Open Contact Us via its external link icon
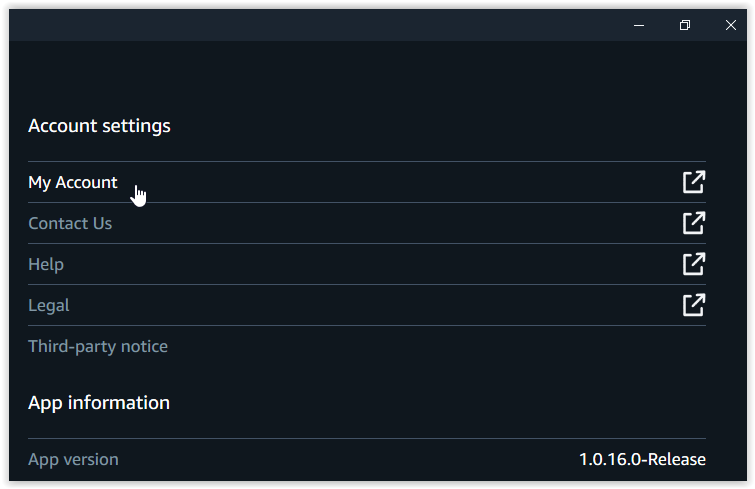 (693, 223)
